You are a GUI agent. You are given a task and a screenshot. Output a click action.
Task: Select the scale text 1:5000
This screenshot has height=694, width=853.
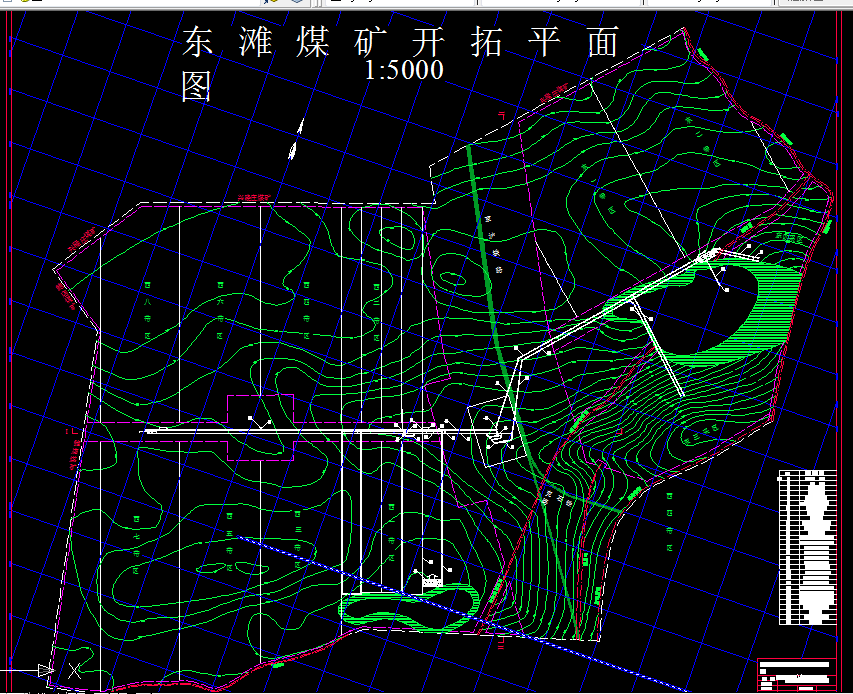[404, 70]
